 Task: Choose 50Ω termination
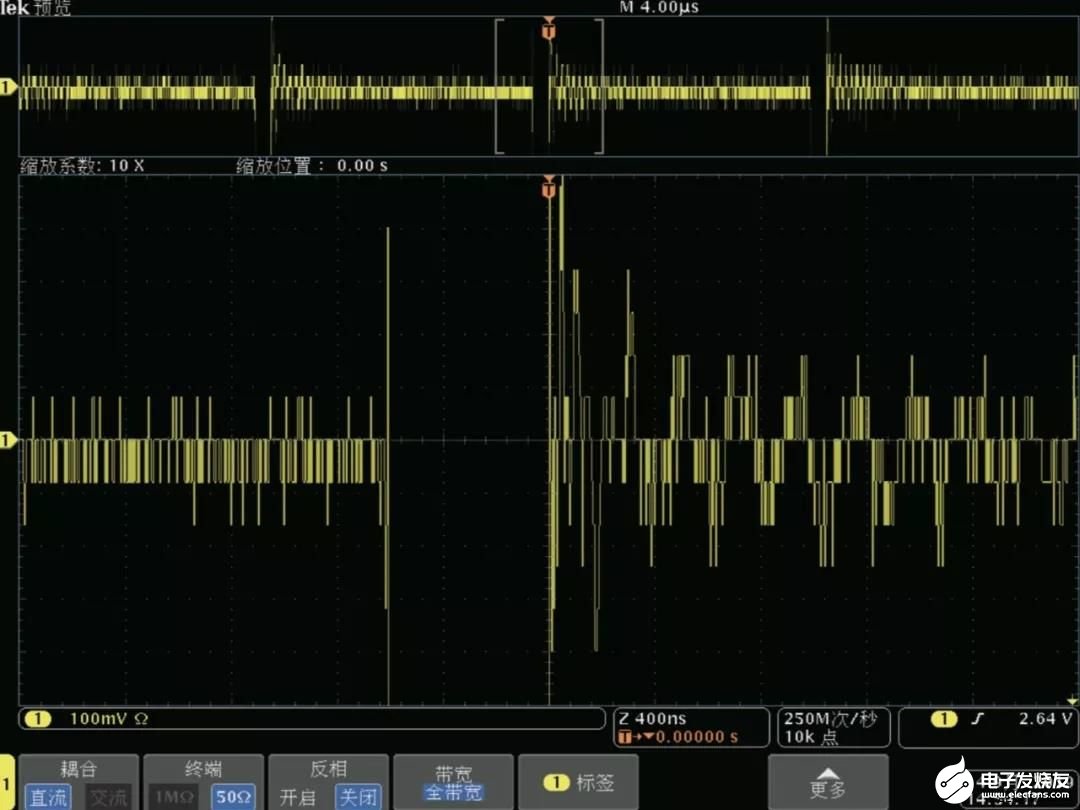pos(233,797)
